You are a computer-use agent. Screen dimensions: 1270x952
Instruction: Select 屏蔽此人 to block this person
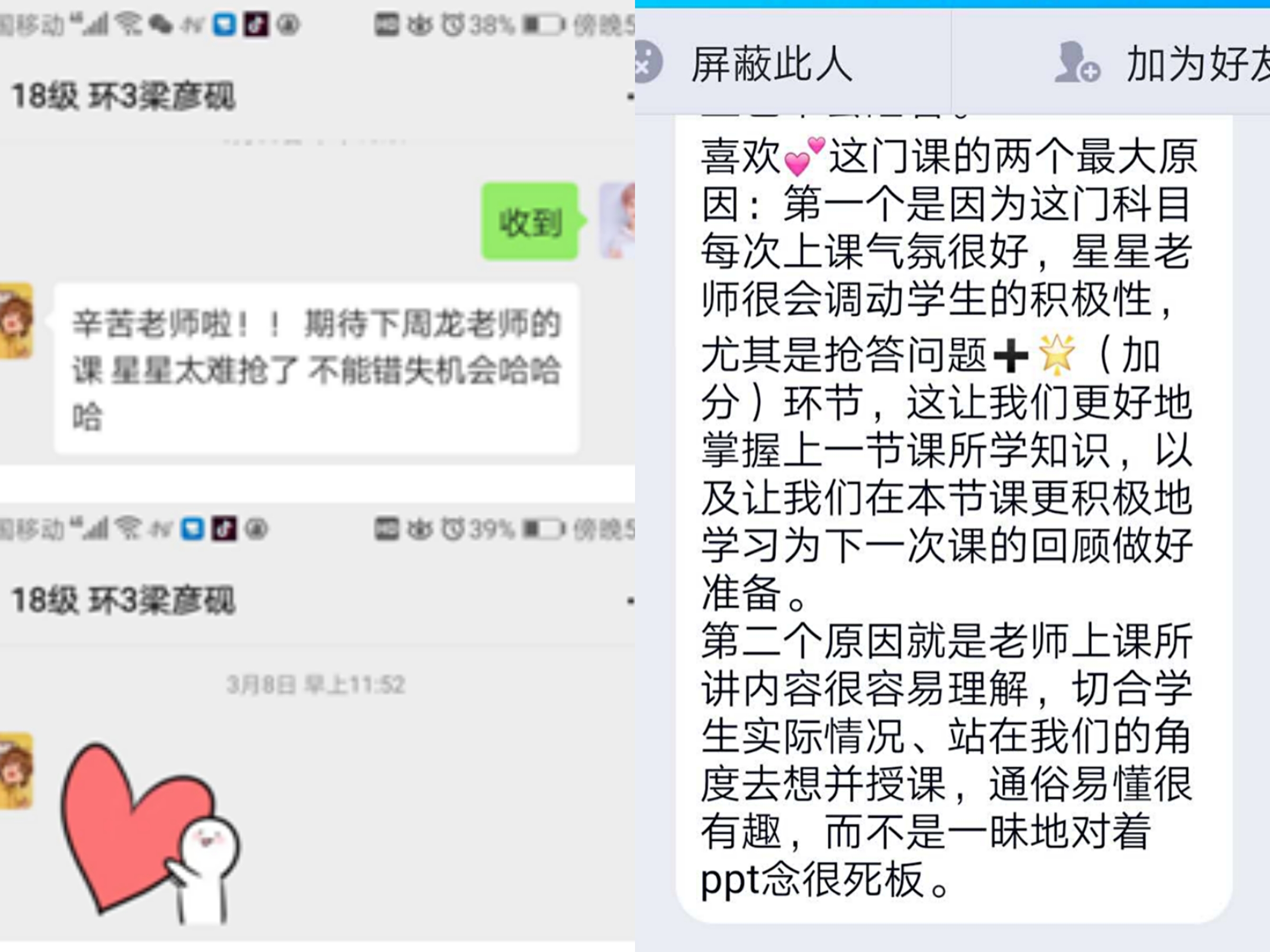tap(771, 63)
